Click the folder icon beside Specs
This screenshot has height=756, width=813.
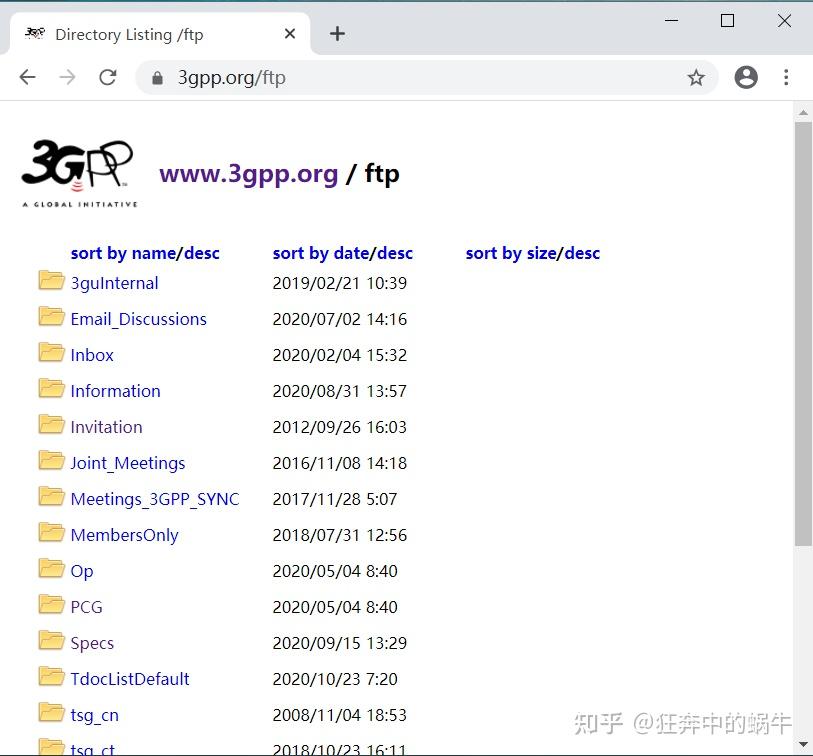51,641
